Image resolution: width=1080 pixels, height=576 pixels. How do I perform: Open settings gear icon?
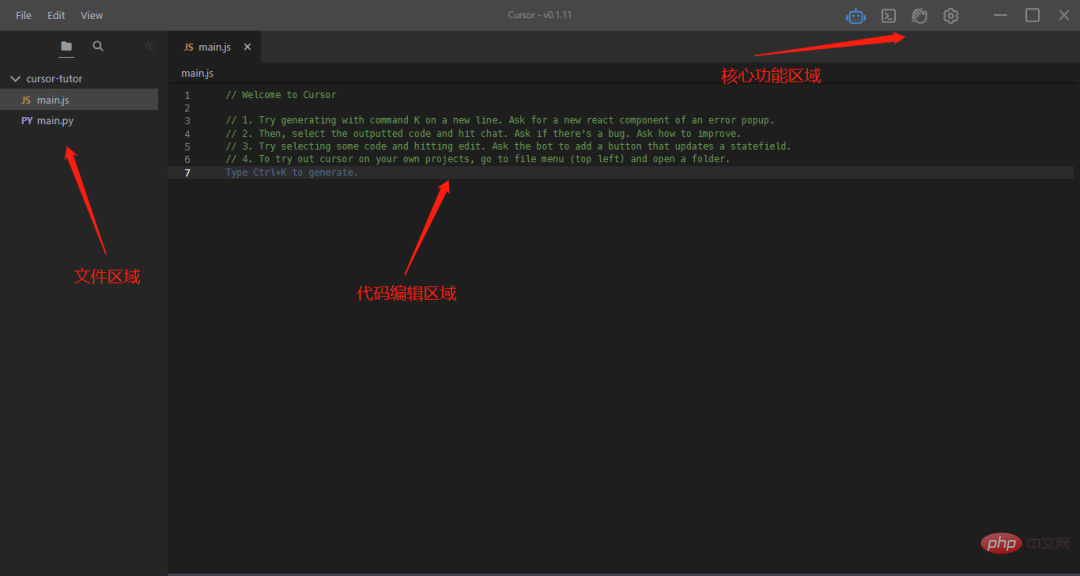(951, 16)
